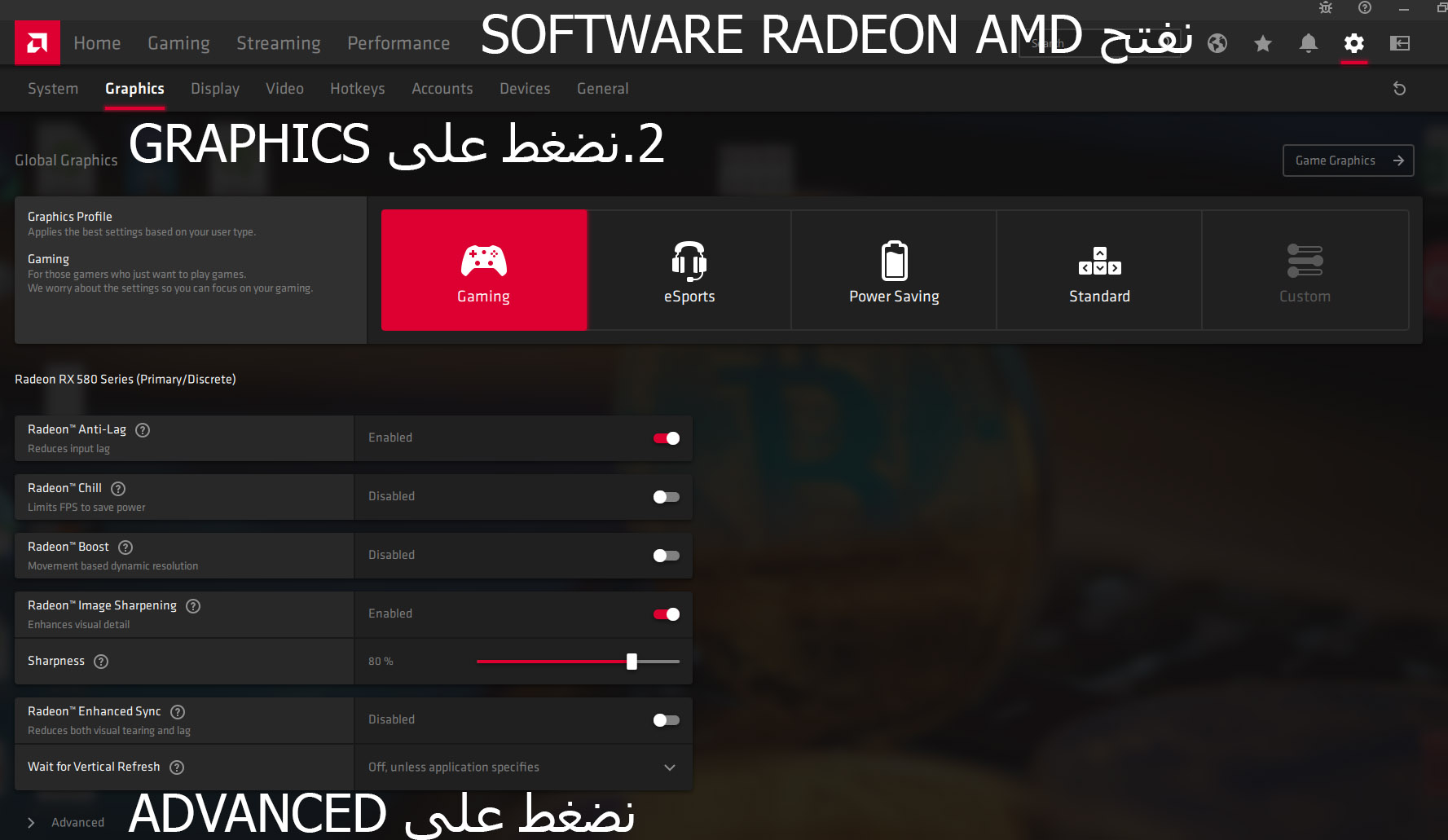Open settings gear icon

[x=1354, y=43]
